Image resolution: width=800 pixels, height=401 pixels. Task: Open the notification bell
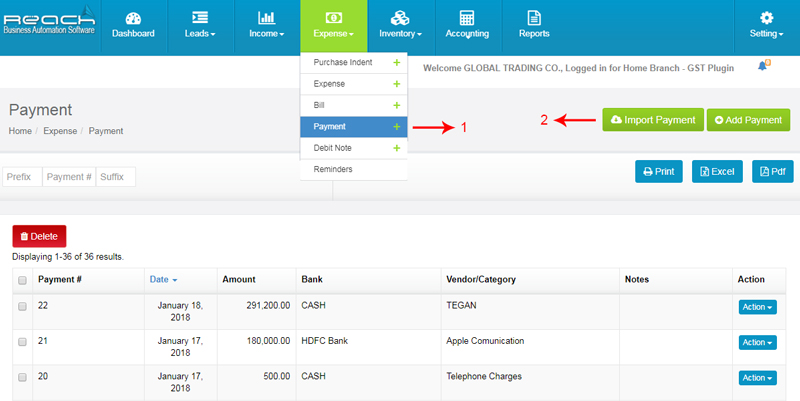(763, 66)
